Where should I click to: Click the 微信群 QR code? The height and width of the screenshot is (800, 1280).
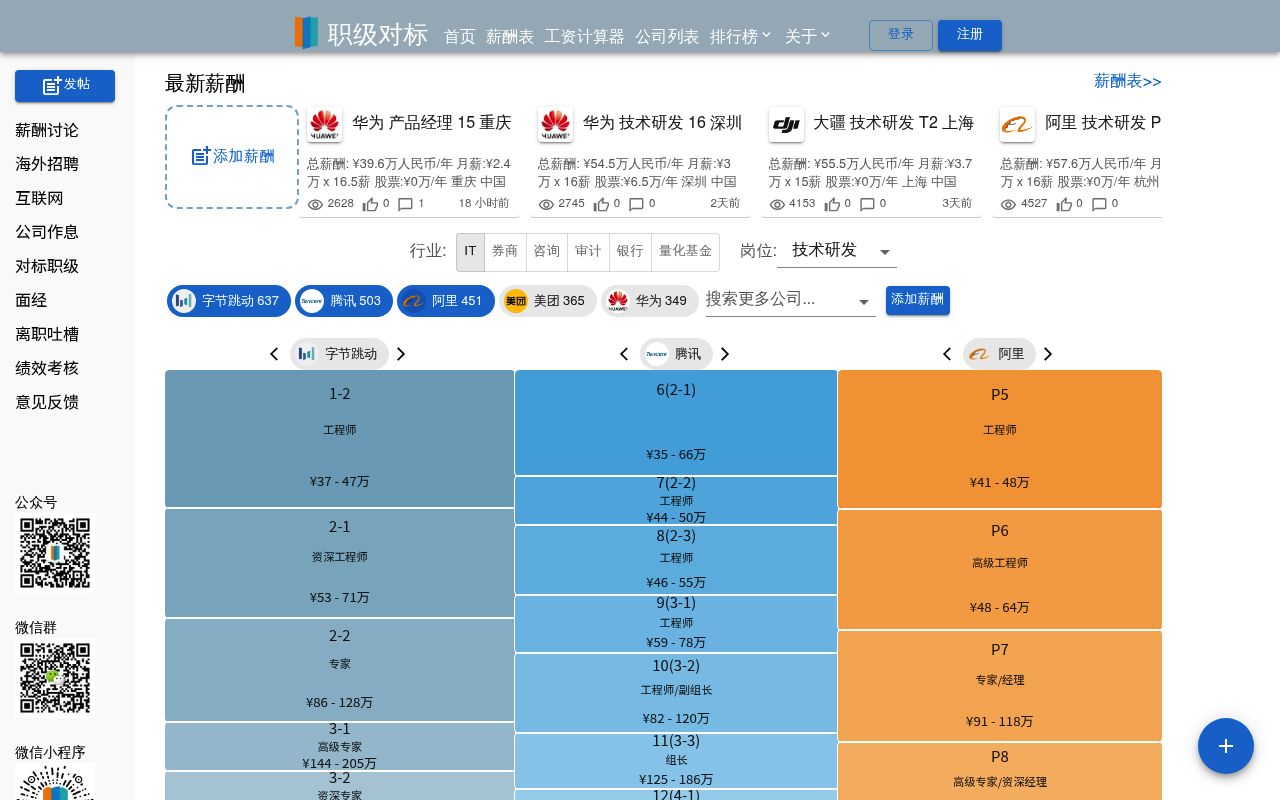(55, 678)
